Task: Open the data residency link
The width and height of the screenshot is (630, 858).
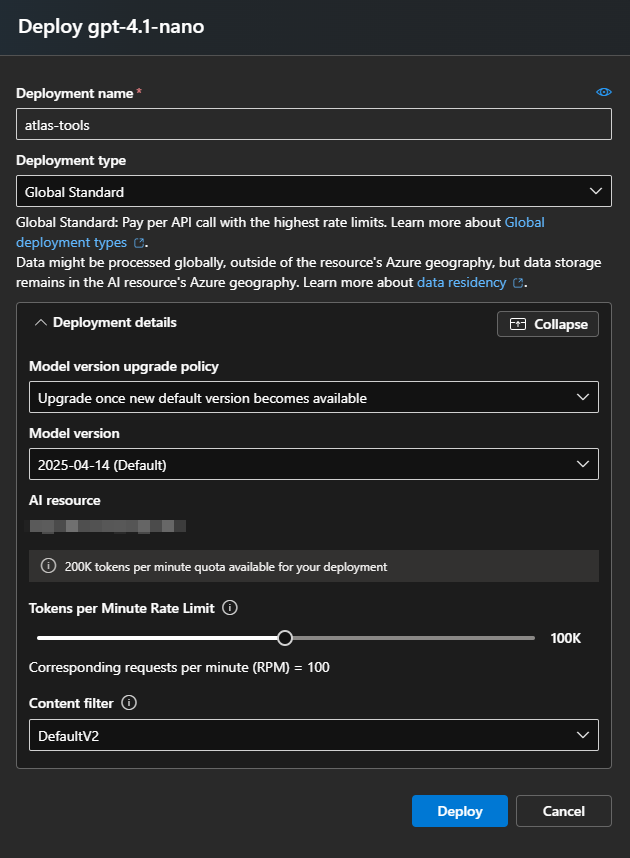Action: click(x=461, y=282)
